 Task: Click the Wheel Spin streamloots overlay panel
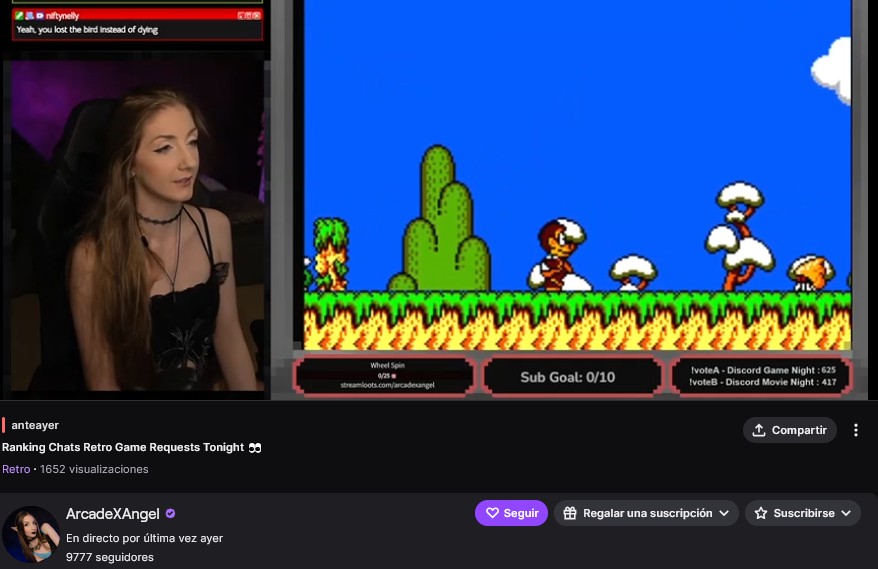pyautogui.click(x=387, y=375)
